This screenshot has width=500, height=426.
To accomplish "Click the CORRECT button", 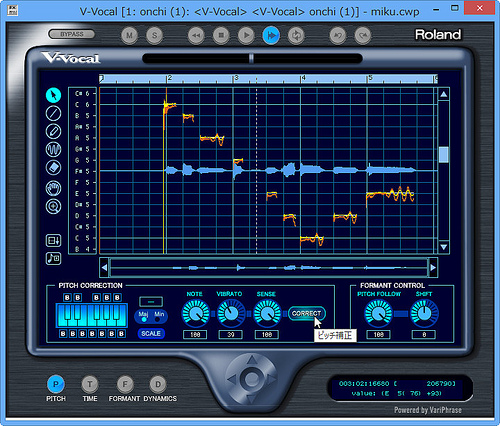I will (307, 314).
